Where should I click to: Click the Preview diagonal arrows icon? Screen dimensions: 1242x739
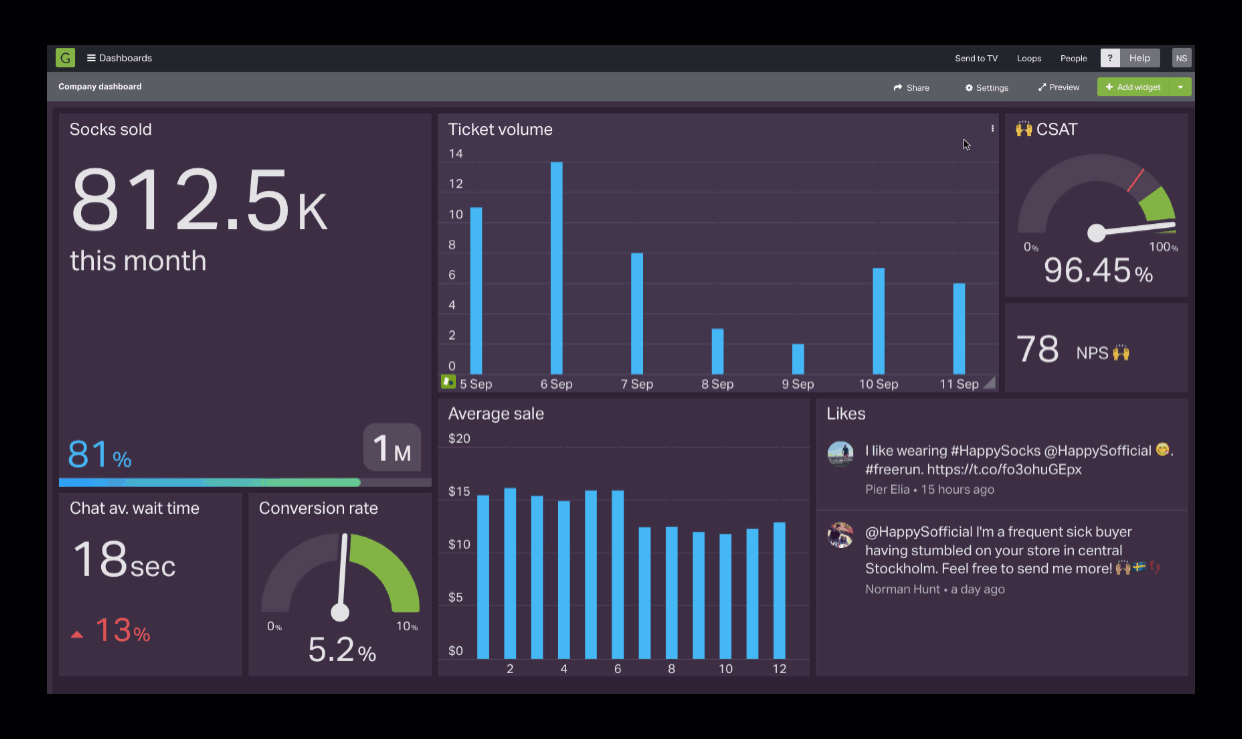point(1041,88)
